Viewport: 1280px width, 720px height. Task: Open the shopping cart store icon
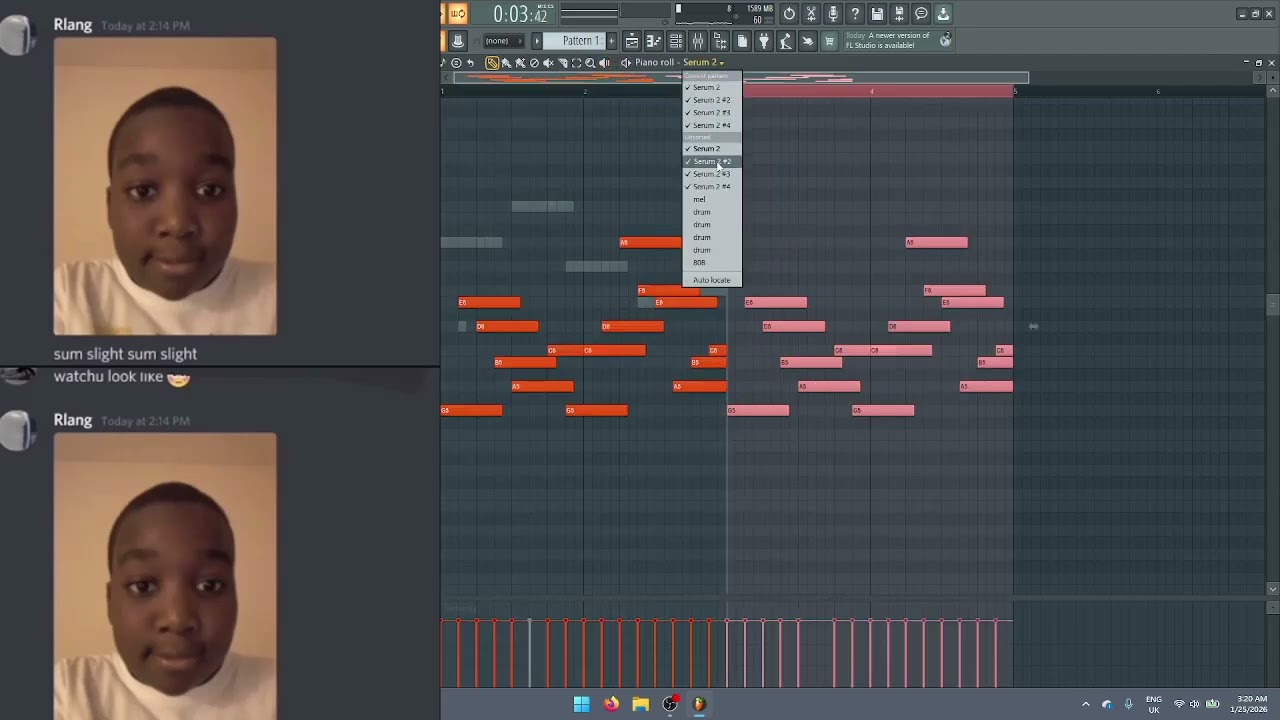829,41
